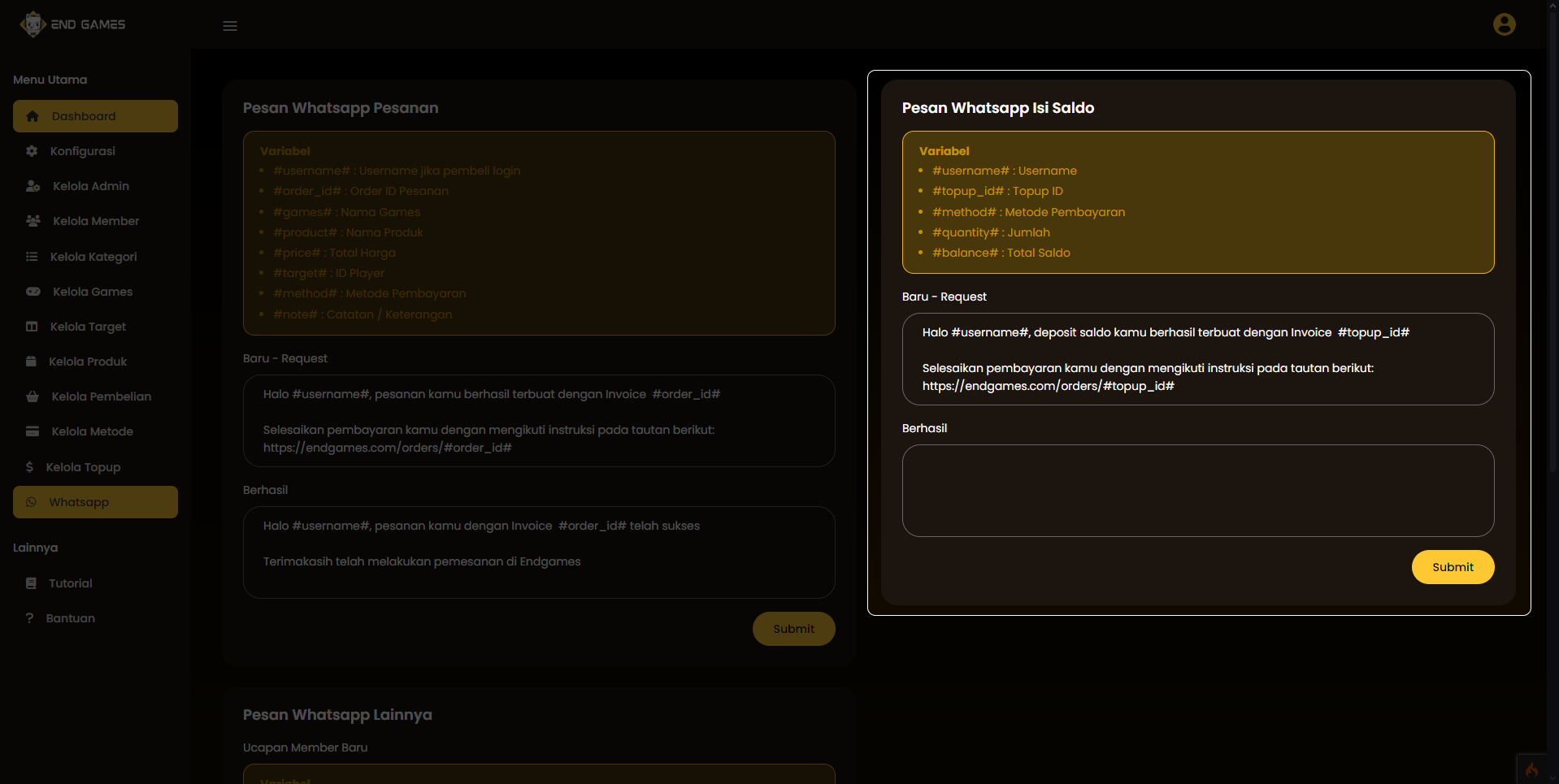Select Kelola Member in sidebar

click(x=96, y=221)
